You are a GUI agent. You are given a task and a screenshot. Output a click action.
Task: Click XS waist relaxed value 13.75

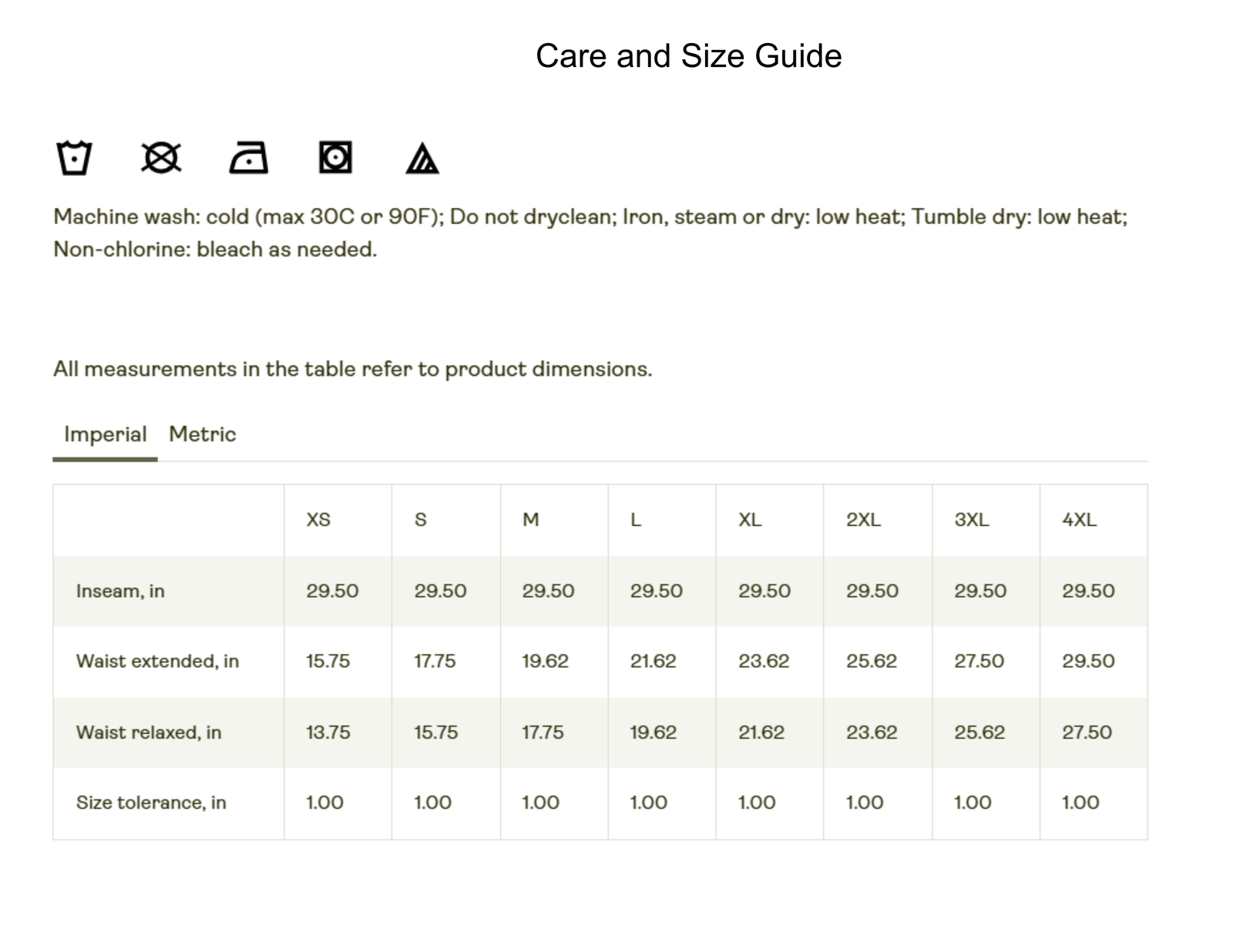click(328, 732)
